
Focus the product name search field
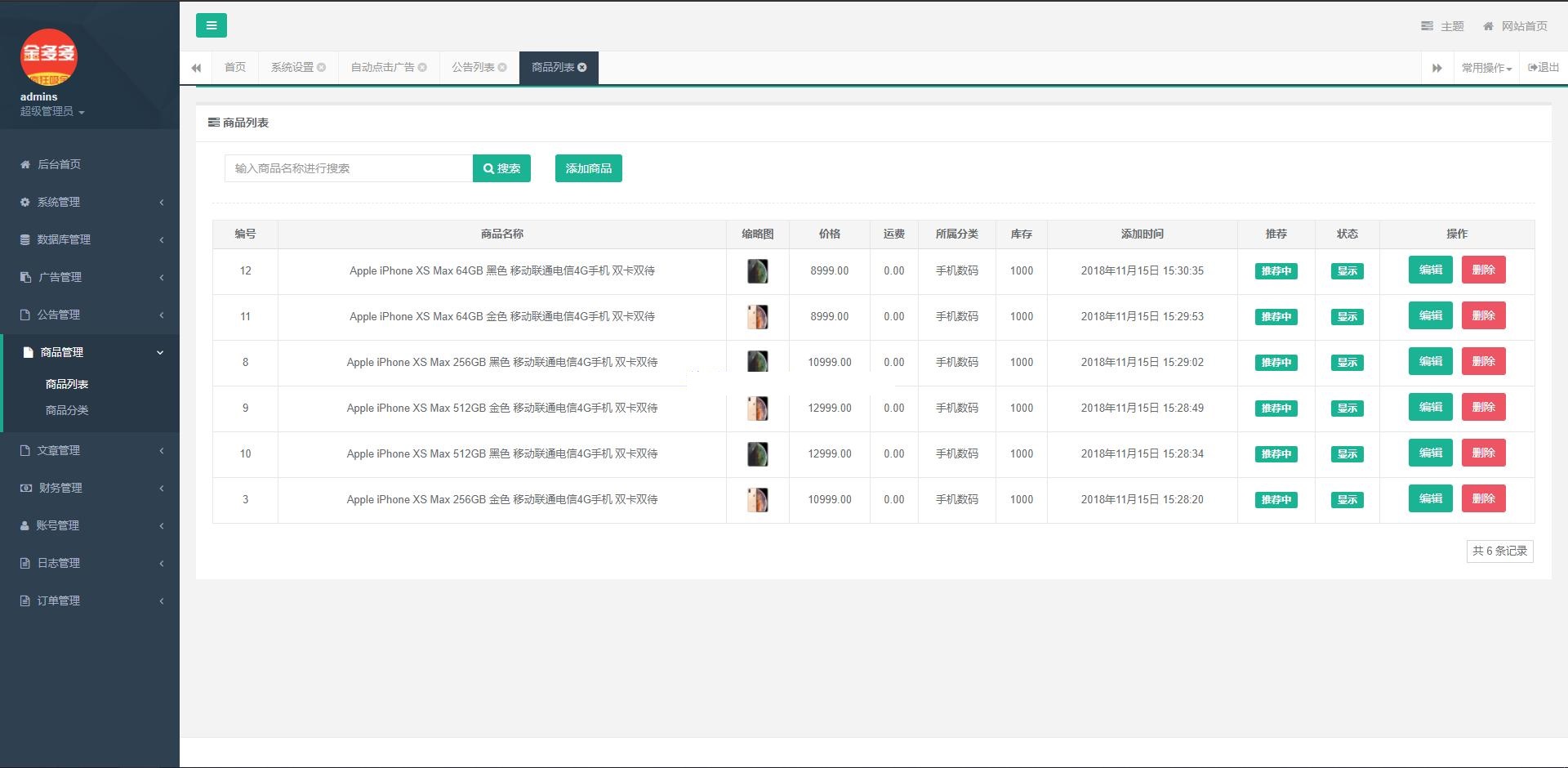coord(349,168)
